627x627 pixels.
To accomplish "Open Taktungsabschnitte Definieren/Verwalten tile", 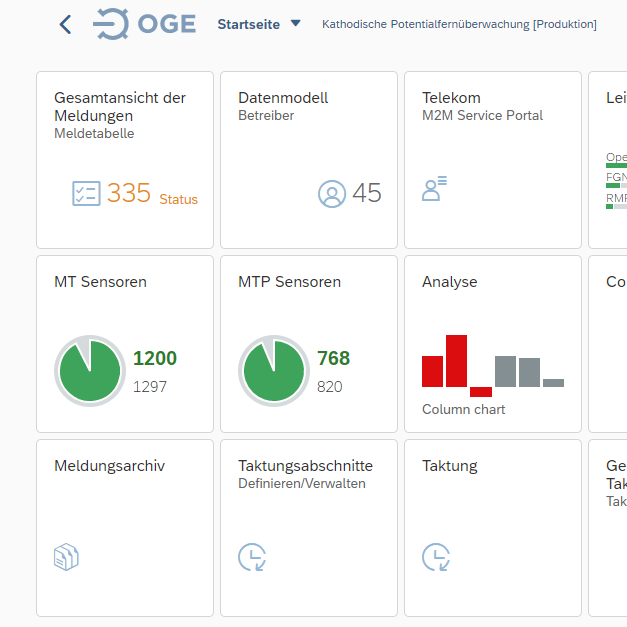I will [x=309, y=528].
